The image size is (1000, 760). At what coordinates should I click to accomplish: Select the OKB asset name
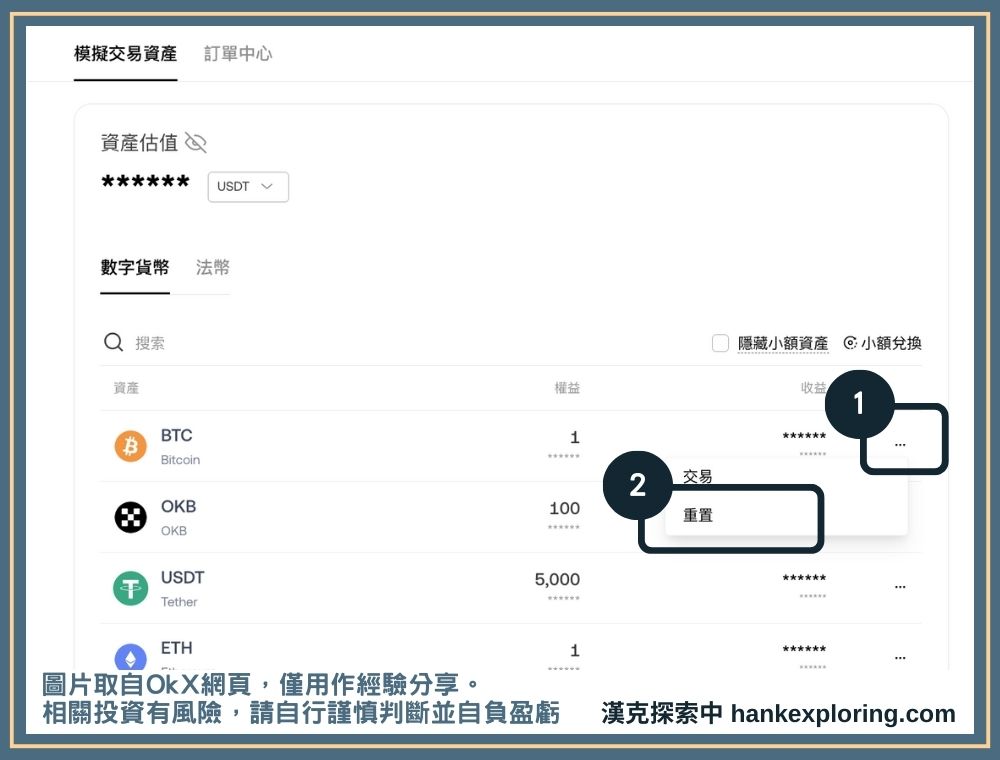[x=179, y=506]
